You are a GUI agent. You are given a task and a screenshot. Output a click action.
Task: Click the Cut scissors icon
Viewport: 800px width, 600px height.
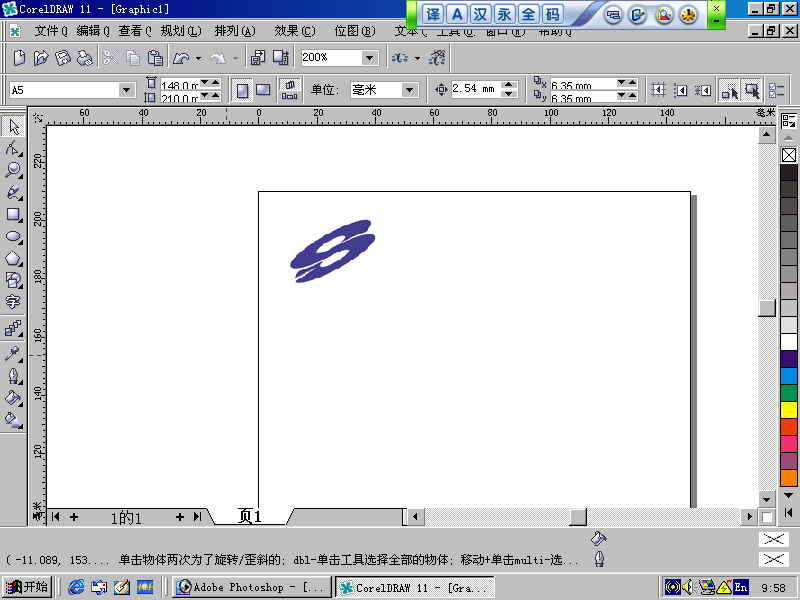pos(110,58)
